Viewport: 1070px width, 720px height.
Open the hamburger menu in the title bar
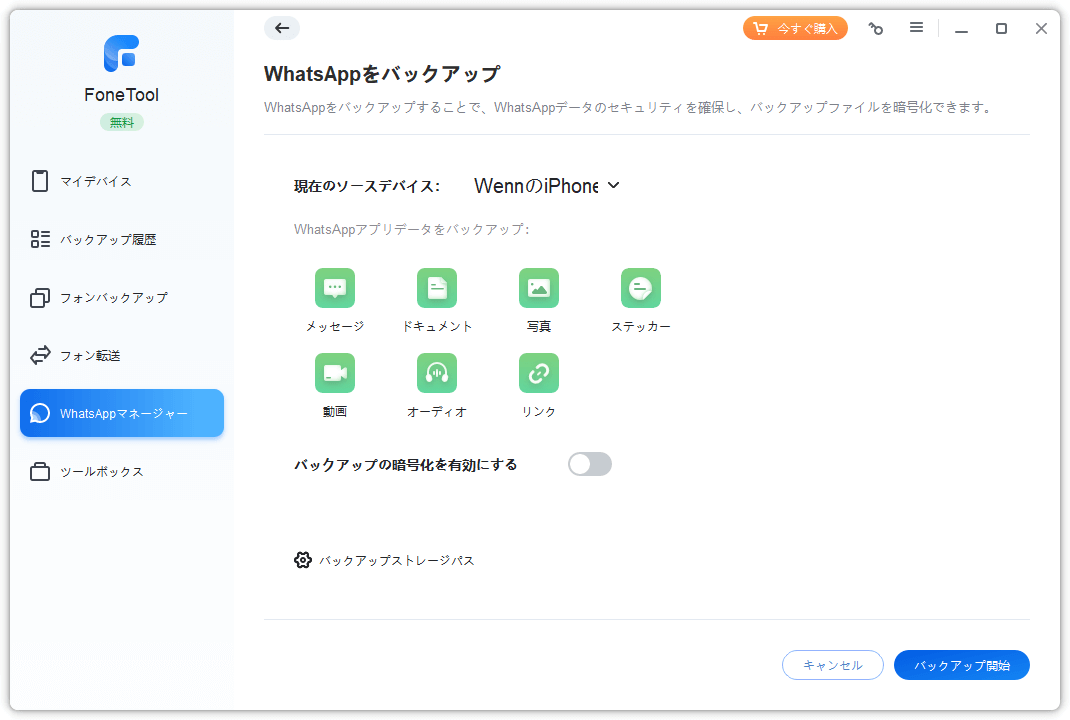(x=916, y=28)
